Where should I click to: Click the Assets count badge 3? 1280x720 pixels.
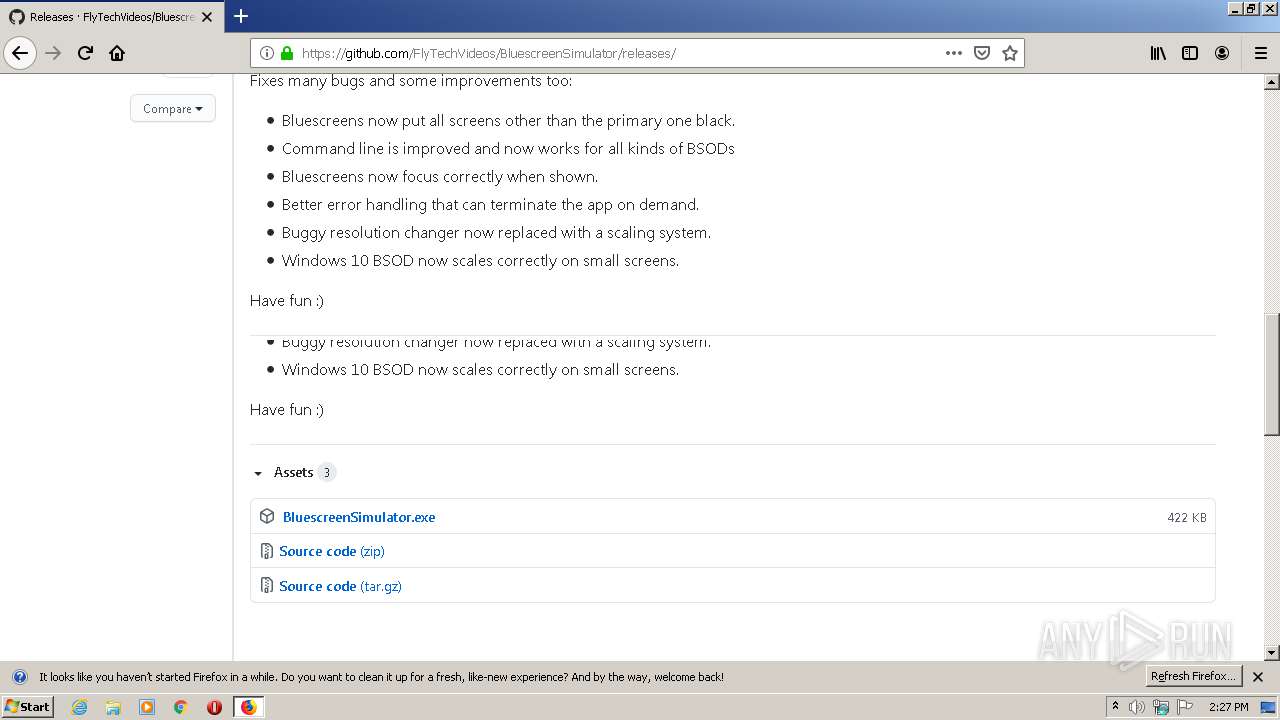point(326,472)
